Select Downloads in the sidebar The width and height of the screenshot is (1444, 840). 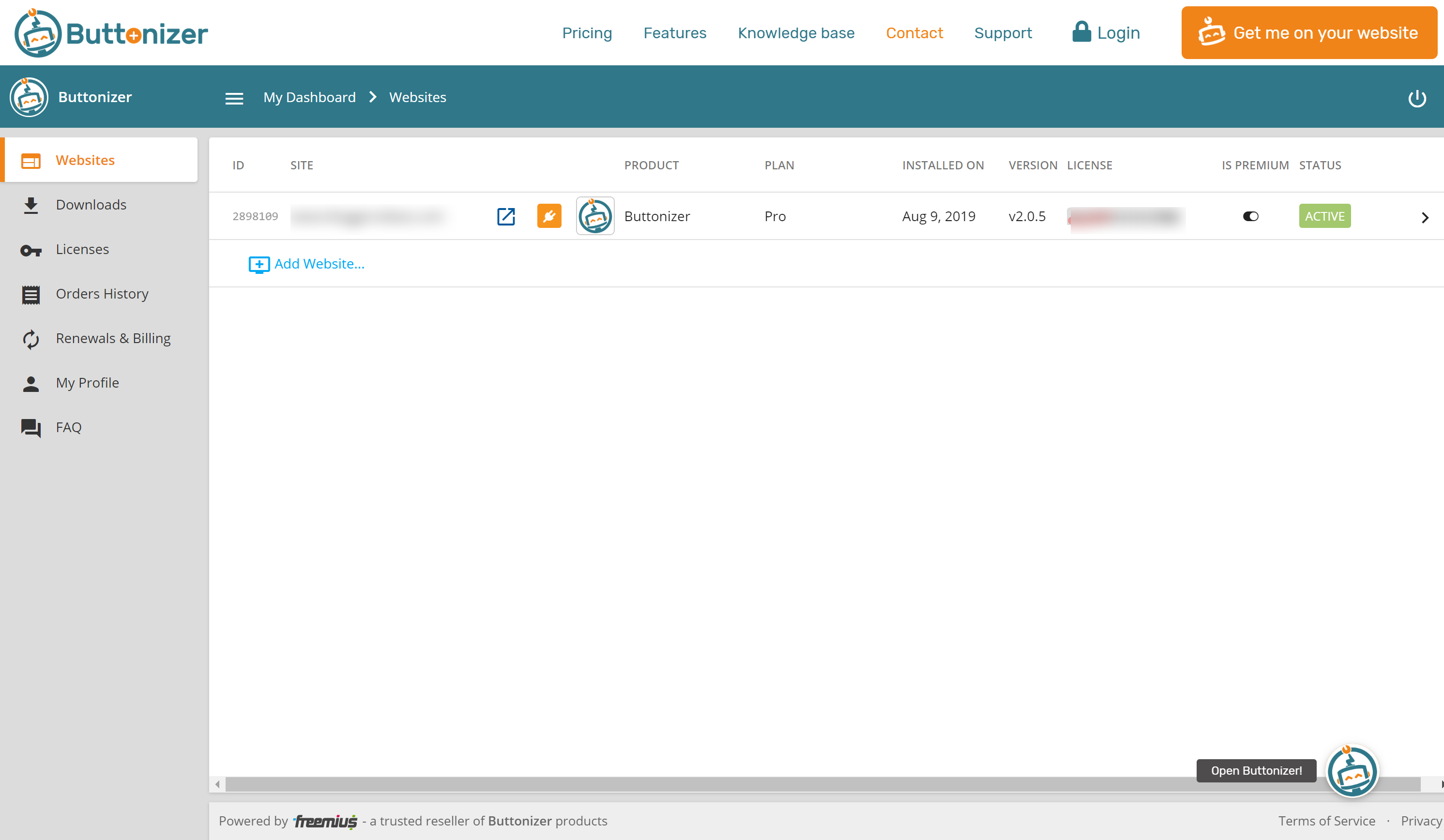(91, 205)
